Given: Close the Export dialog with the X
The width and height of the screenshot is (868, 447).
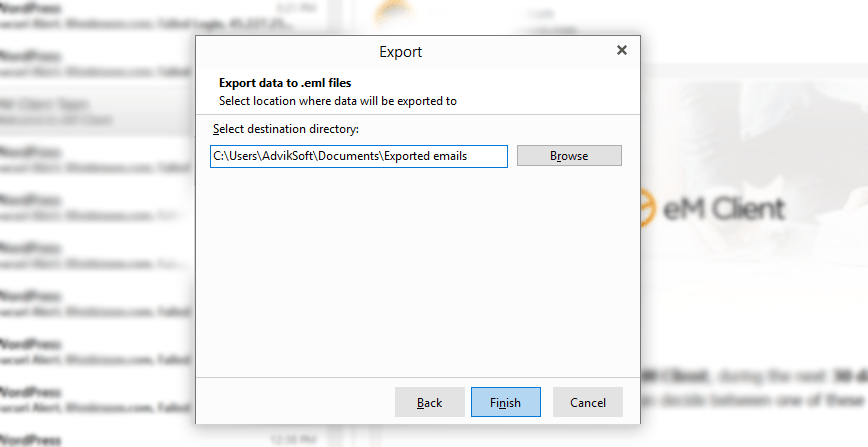Looking at the screenshot, I should tap(622, 50).
